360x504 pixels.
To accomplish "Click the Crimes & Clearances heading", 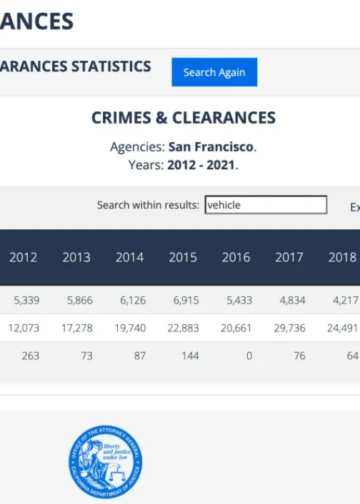I will click(x=184, y=118).
